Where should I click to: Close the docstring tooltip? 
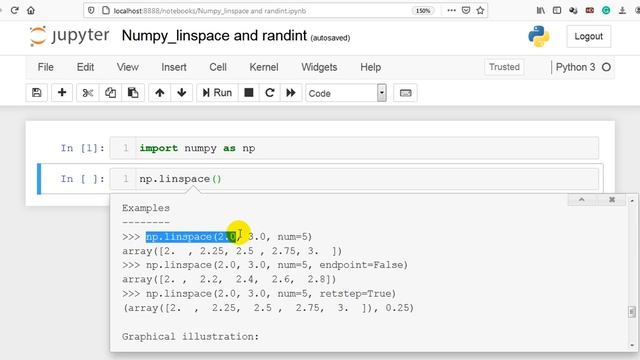click(612, 200)
